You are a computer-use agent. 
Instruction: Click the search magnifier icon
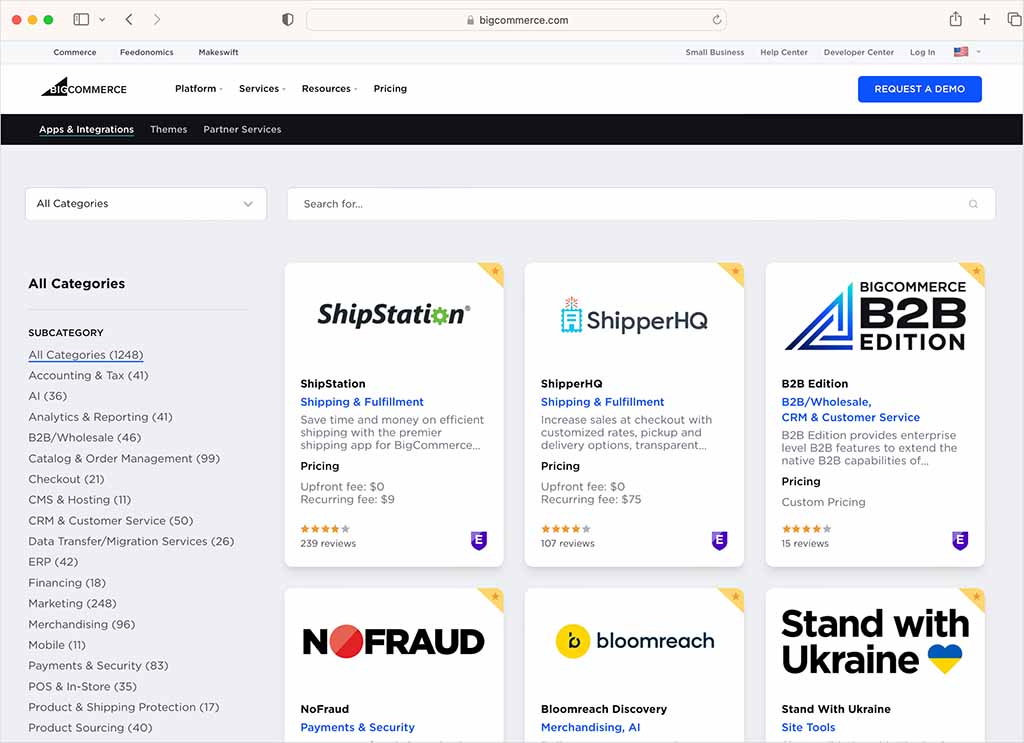tap(973, 204)
